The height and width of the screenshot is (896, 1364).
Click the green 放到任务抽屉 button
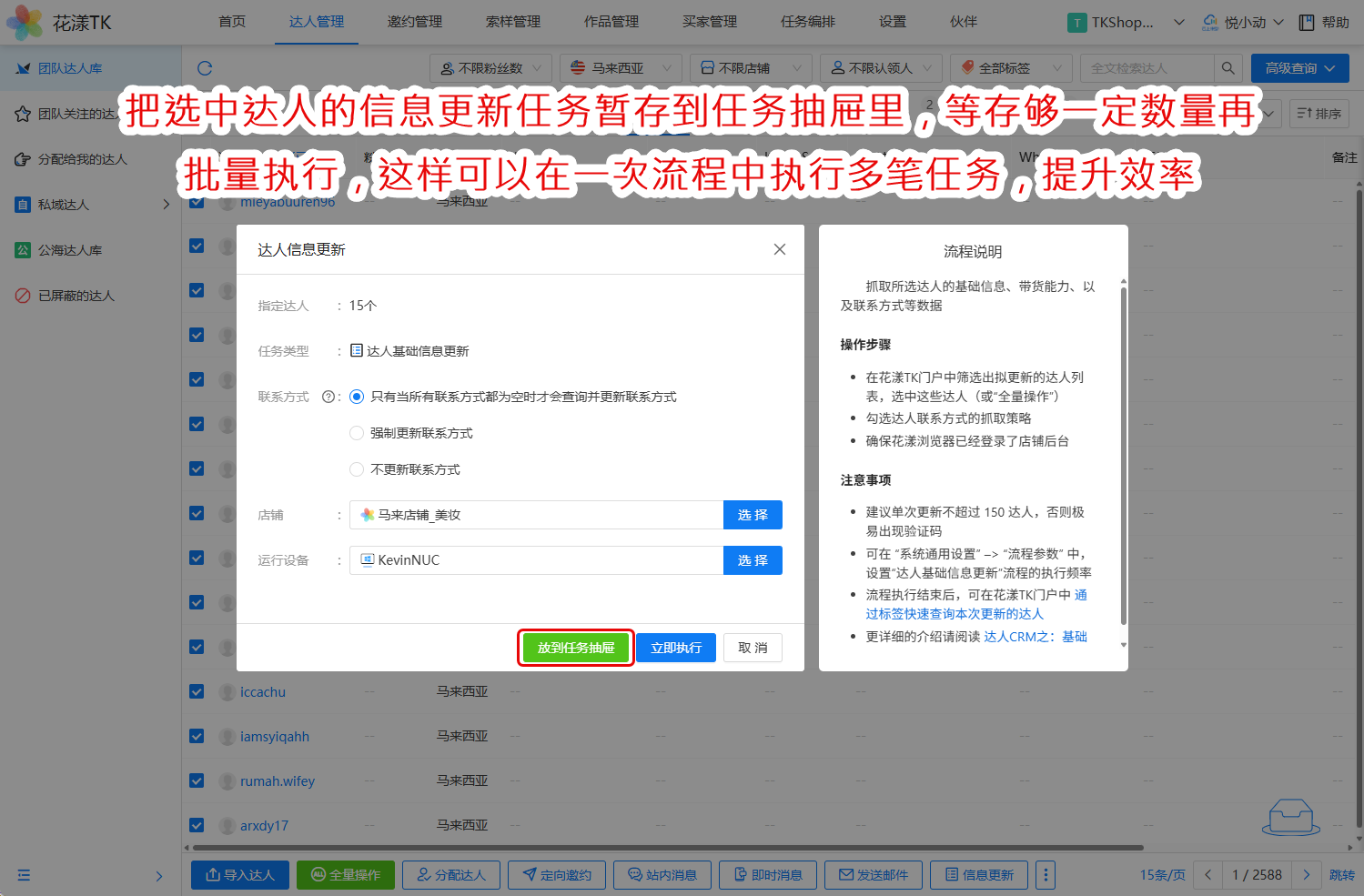pos(576,648)
